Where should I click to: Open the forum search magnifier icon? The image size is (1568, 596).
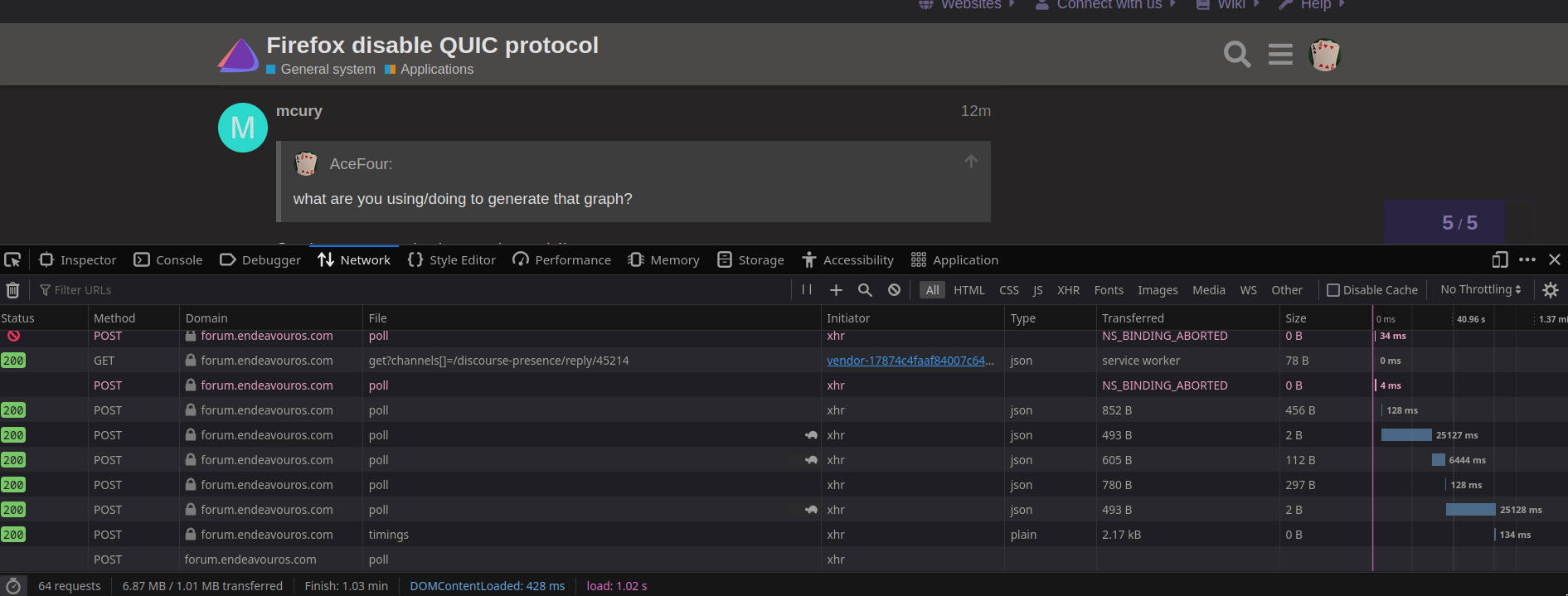click(x=1237, y=55)
